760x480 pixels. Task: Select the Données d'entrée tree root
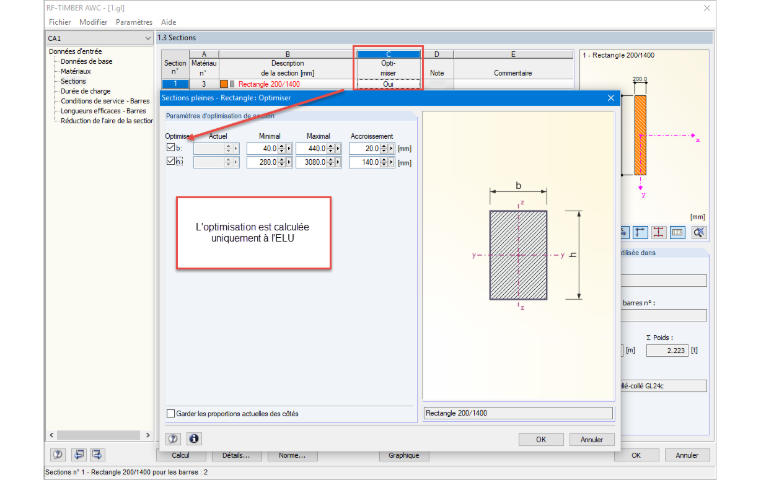tap(75, 51)
